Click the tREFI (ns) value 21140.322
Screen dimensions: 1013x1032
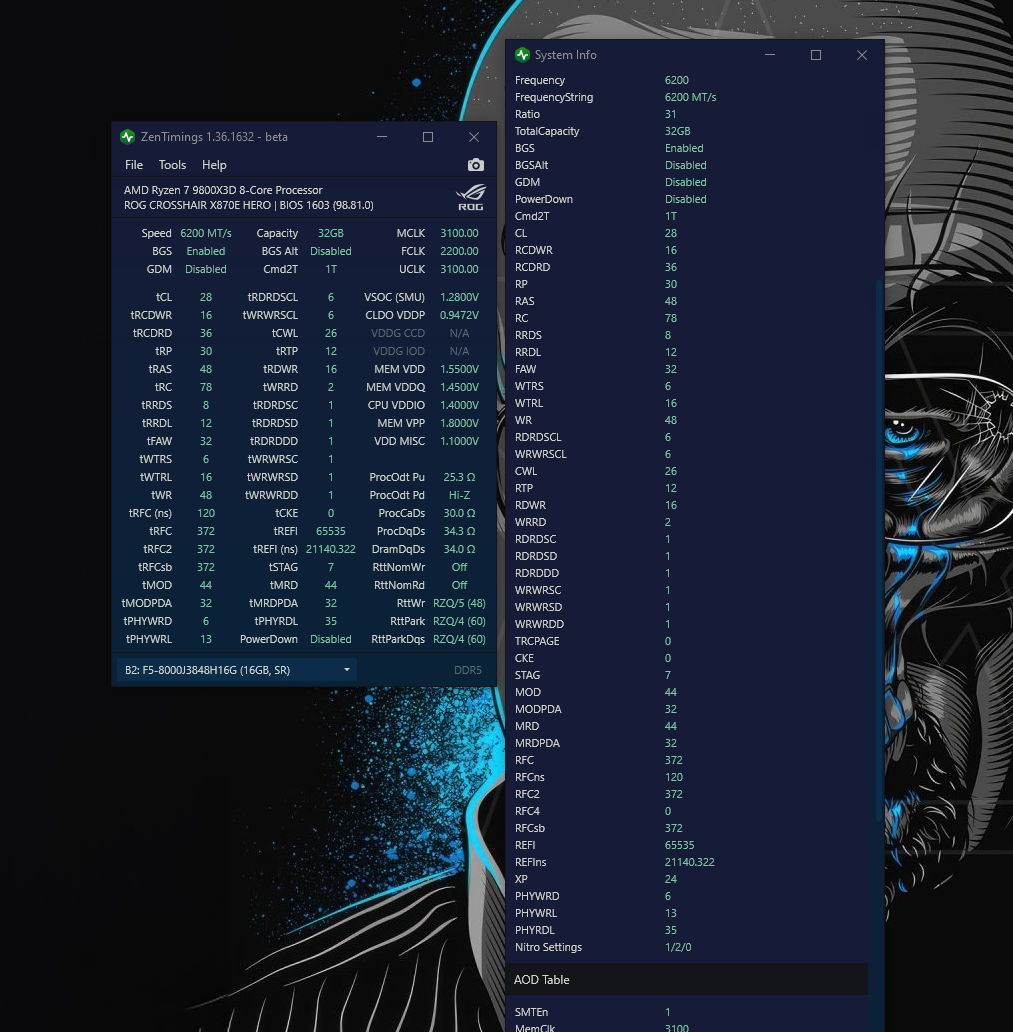(x=330, y=549)
